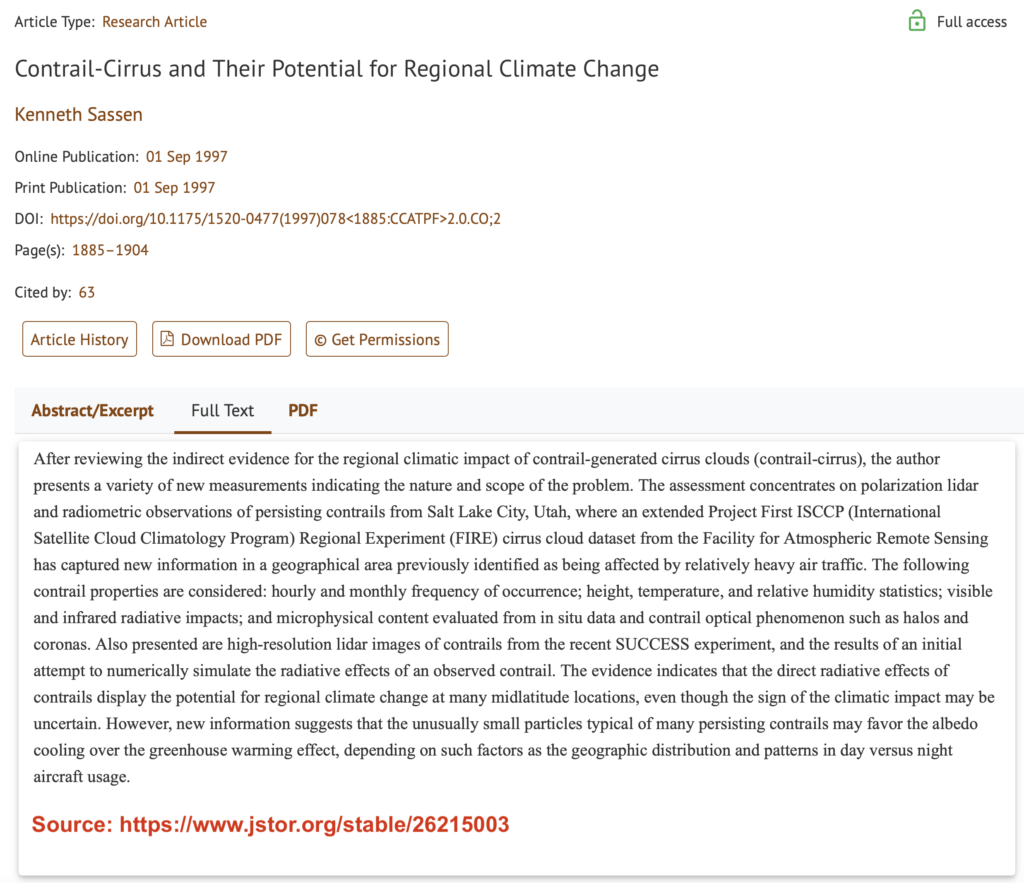The width and height of the screenshot is (1024, 883).
Task: Click the copyright symbol in Get Permissions
Action: tap(320, 340)
